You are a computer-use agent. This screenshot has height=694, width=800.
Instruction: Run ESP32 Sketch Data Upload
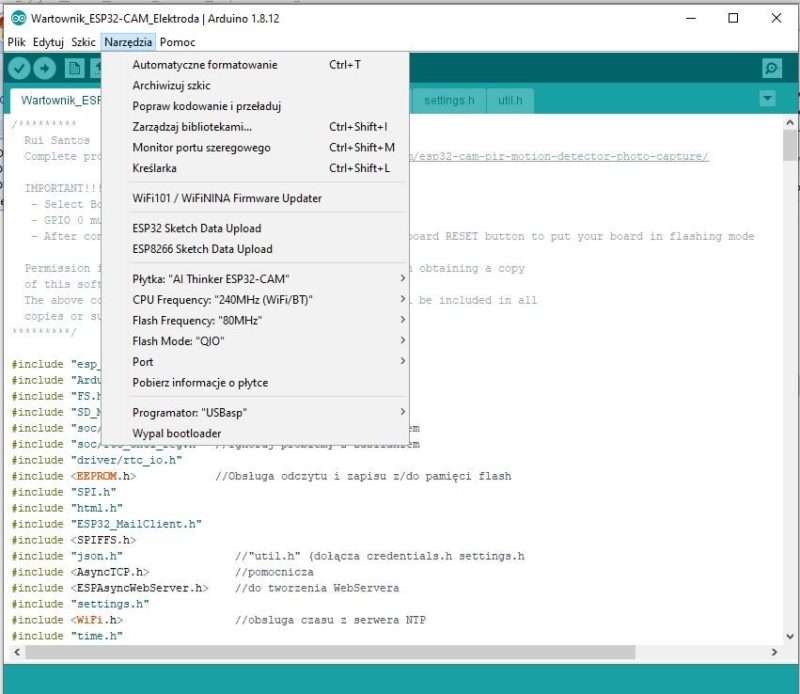pos(255,228)
